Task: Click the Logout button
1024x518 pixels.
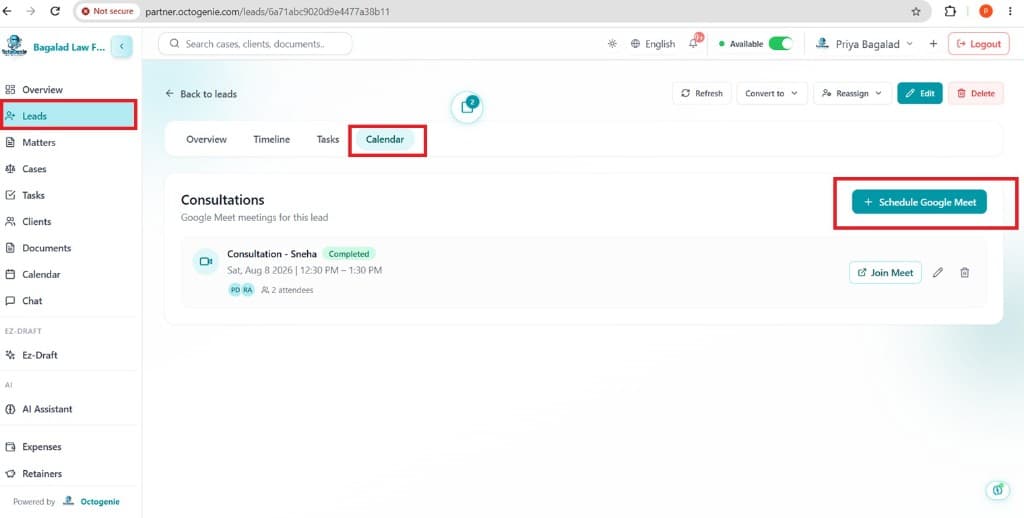Action: 978,44
